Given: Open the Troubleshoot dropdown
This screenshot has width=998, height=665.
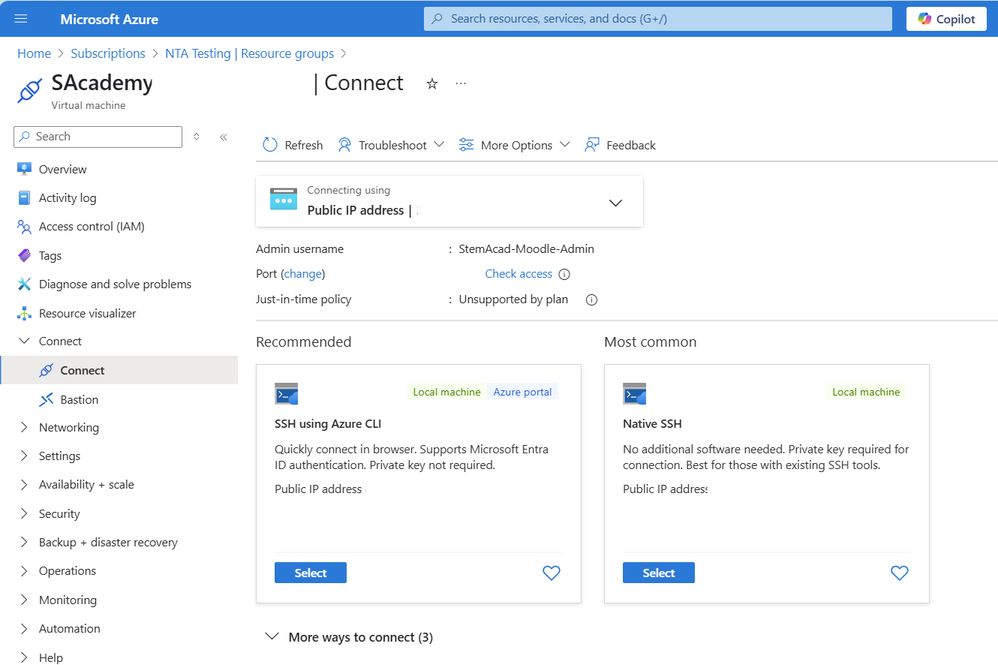Looking at the screenshot, I should pos(391,145).
